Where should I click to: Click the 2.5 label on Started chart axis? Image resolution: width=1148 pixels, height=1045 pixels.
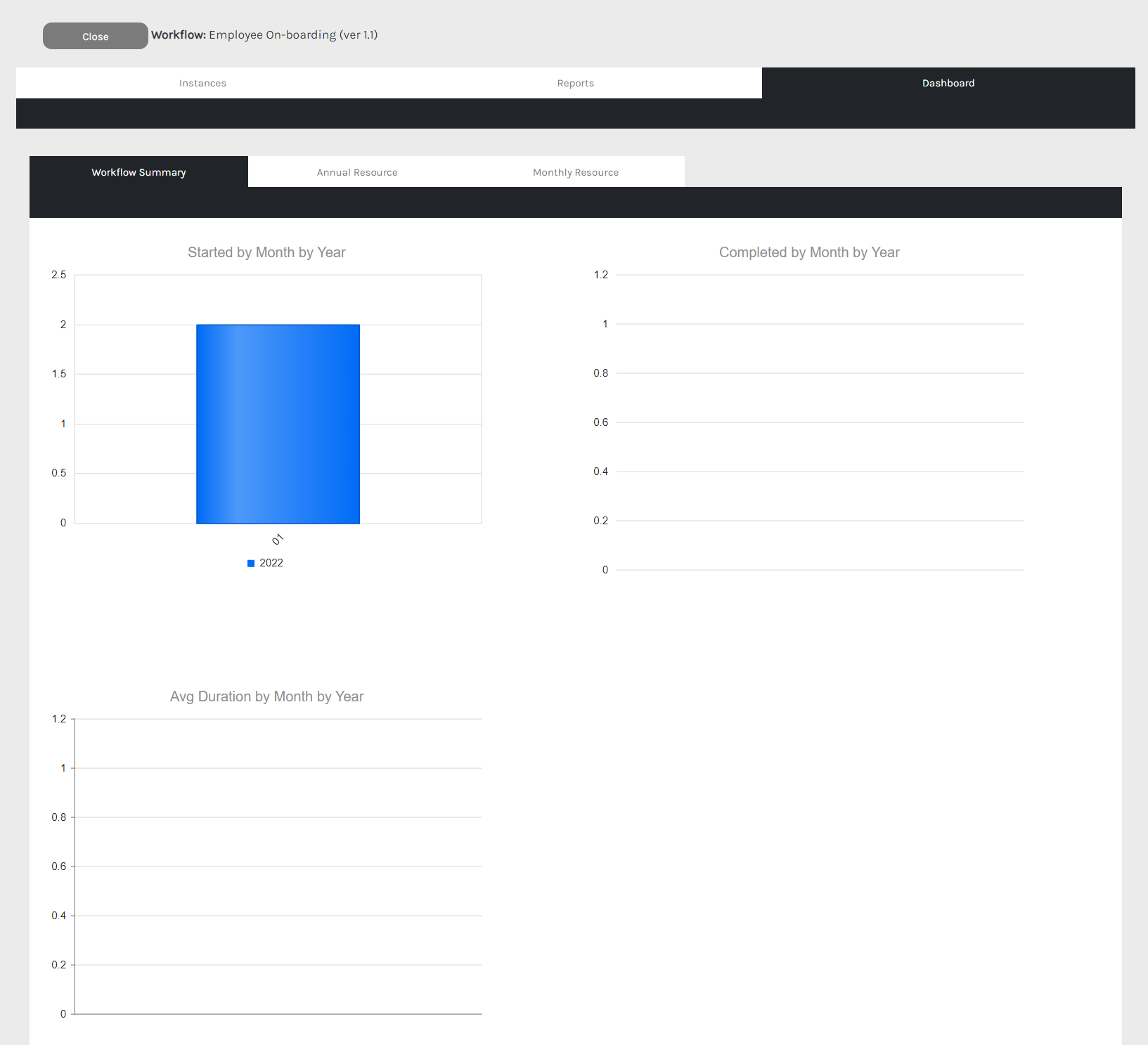(59, 275)
